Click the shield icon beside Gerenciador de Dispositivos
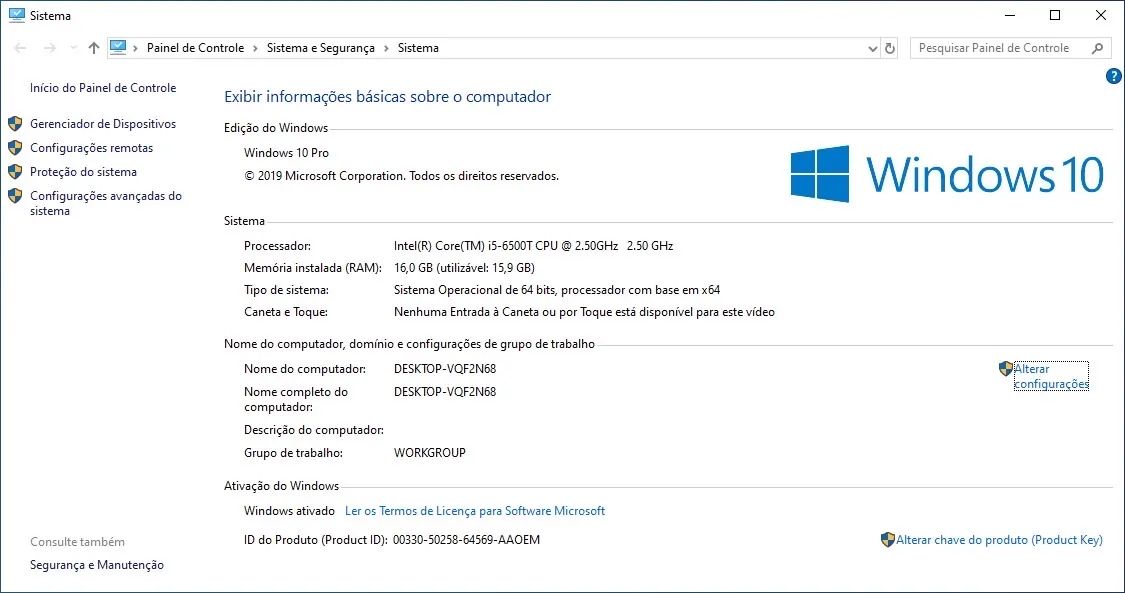This screenshot has height=593, width=1125. (x=14, y=123)
